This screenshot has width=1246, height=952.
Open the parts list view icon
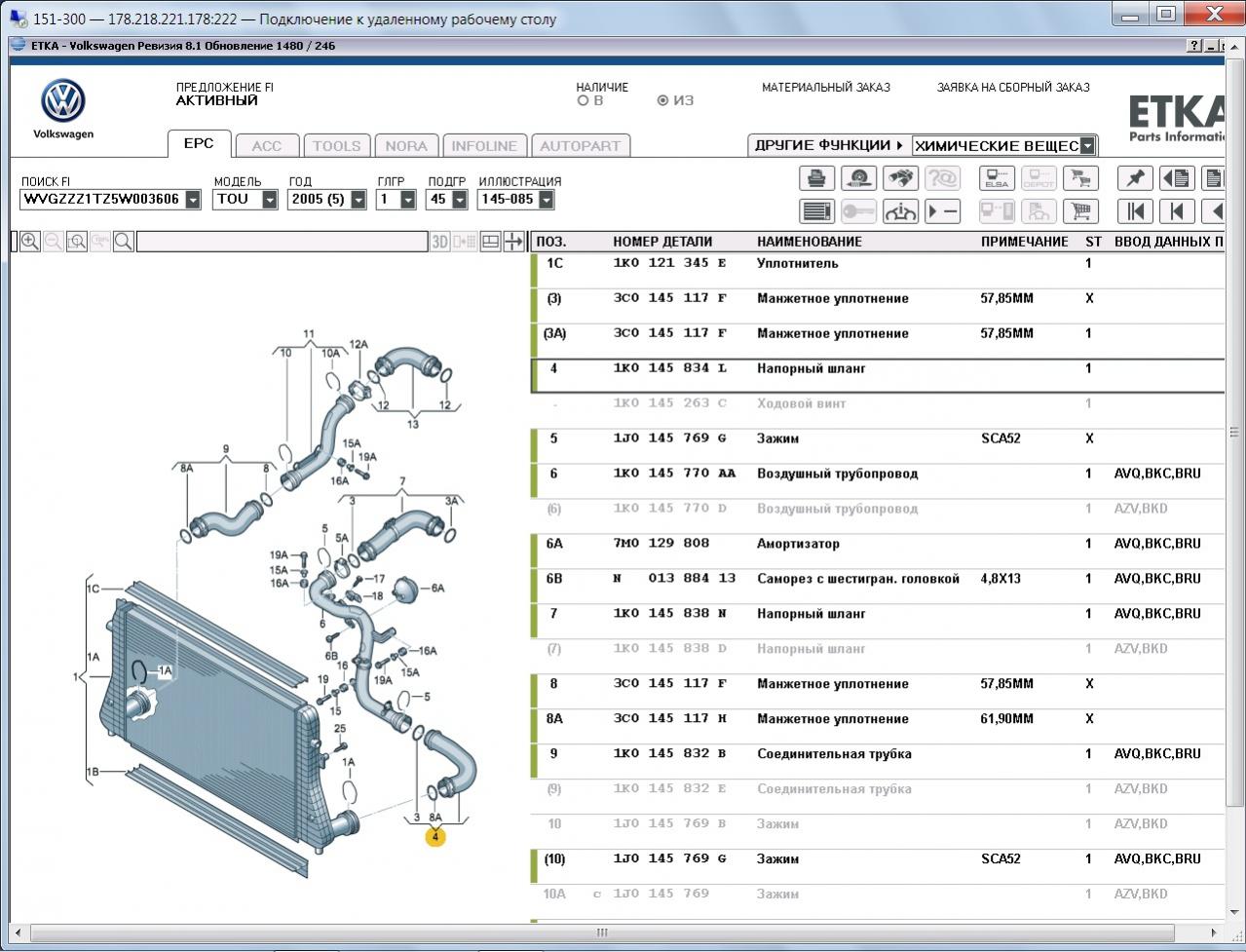click(x=816, y=211)
